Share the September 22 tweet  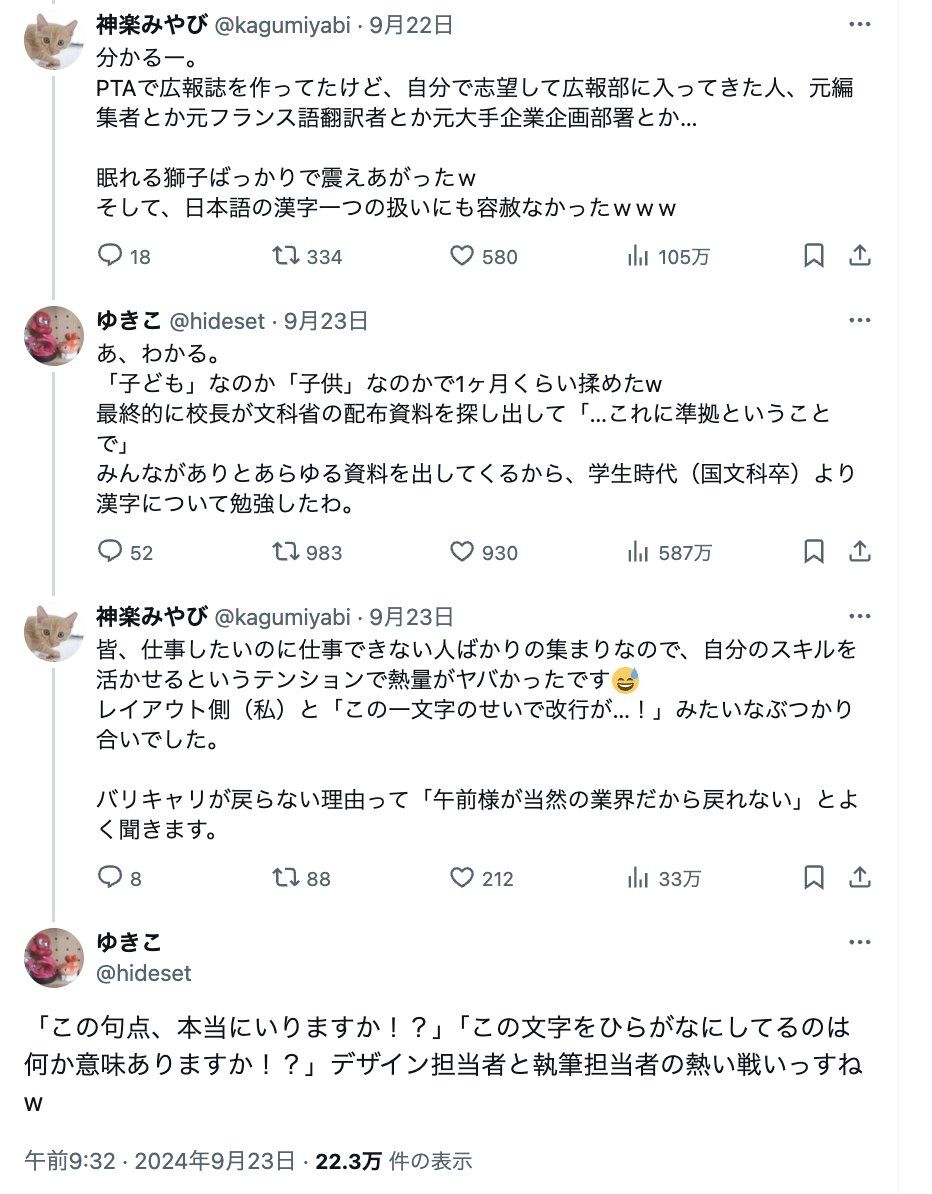pos(860,255)
